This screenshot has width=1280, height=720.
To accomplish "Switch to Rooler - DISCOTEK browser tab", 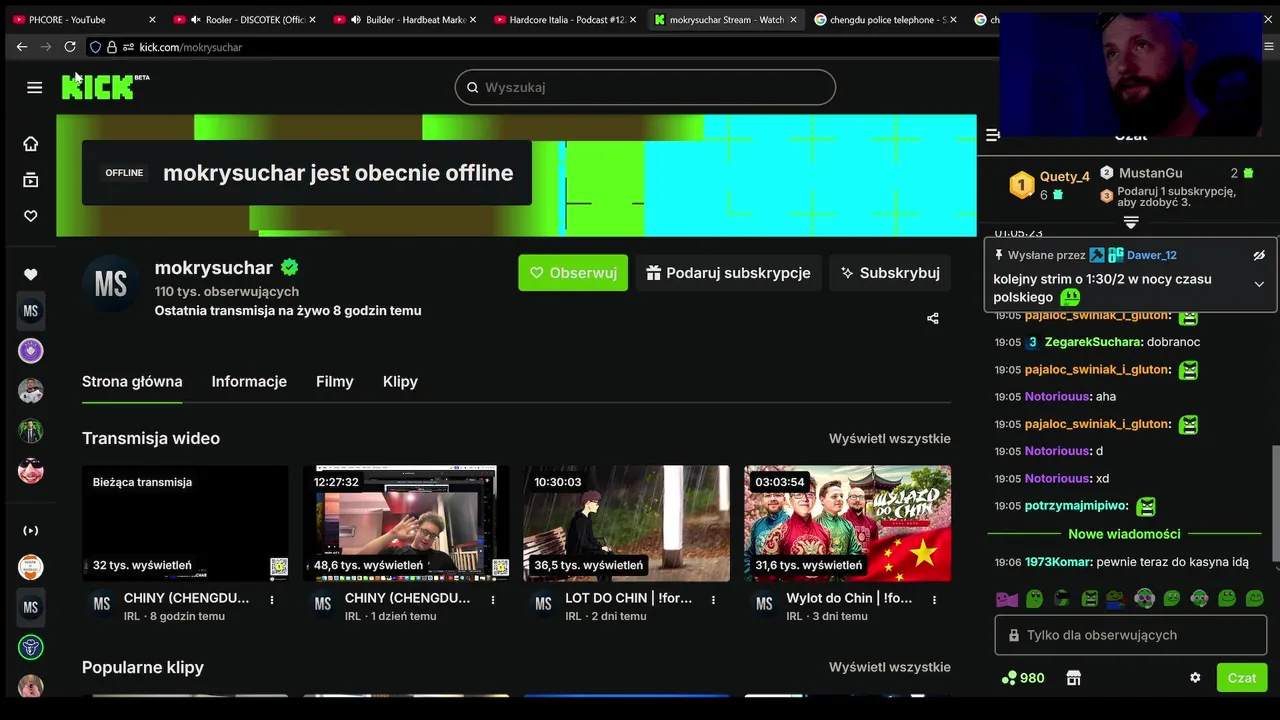I will click(245, 19).
